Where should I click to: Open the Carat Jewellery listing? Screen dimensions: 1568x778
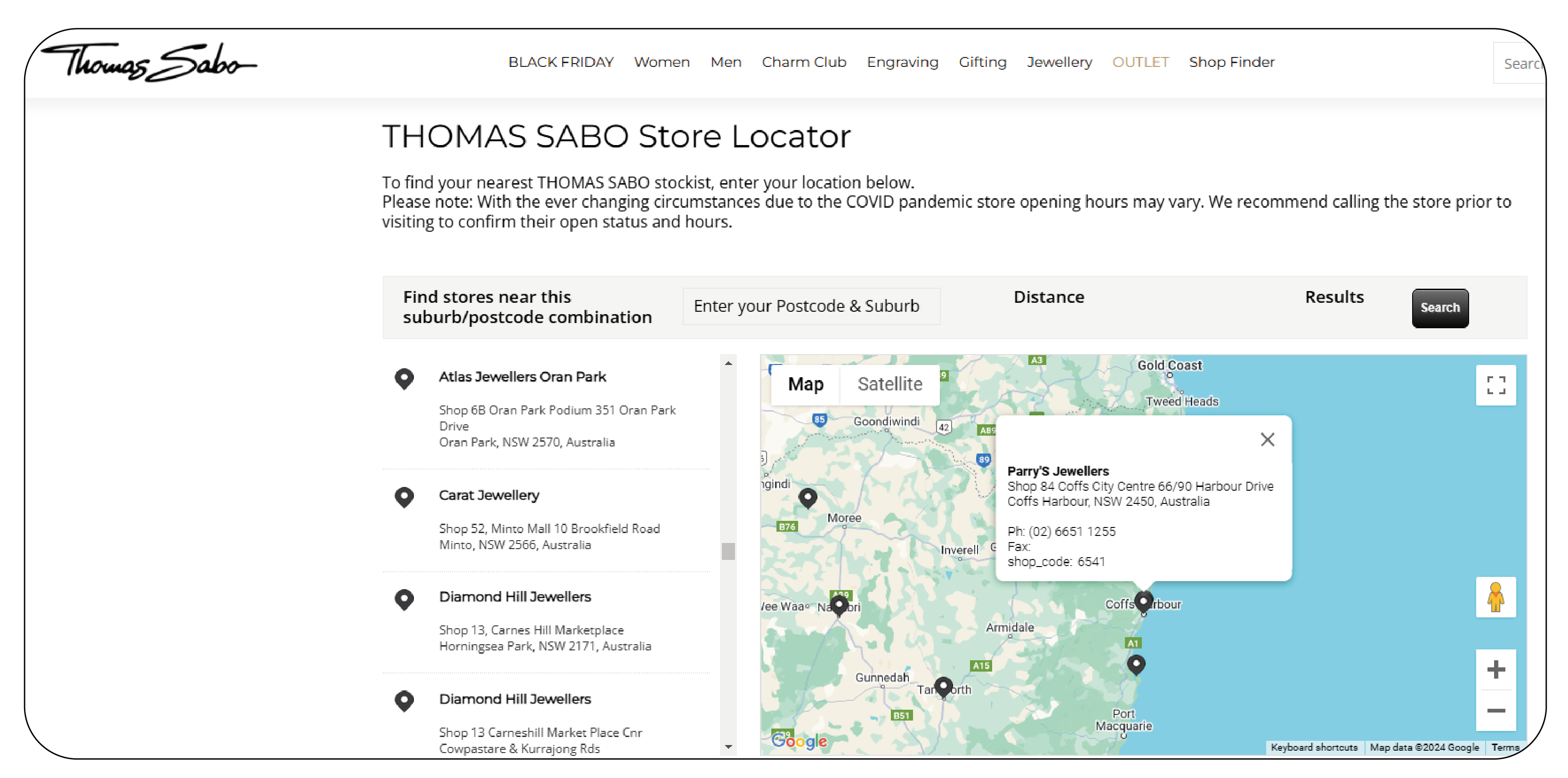pyautogui.click(x=489, y=495)
